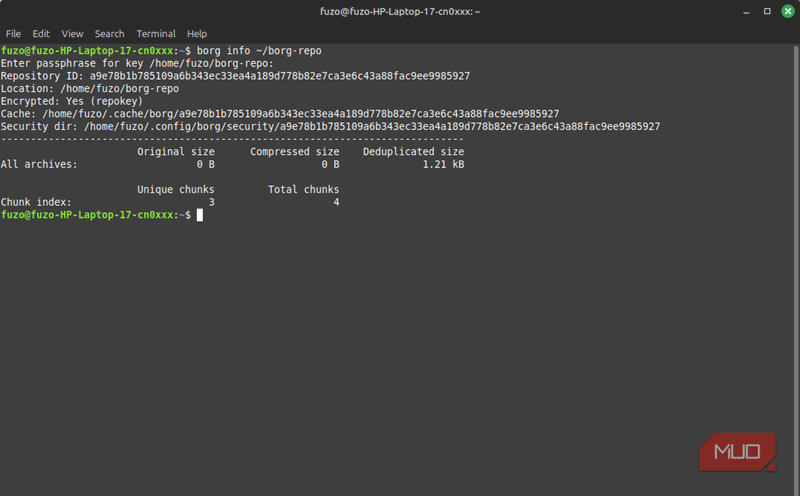Open the Search menu
The image size is (800, 496).
coord(110,34)
